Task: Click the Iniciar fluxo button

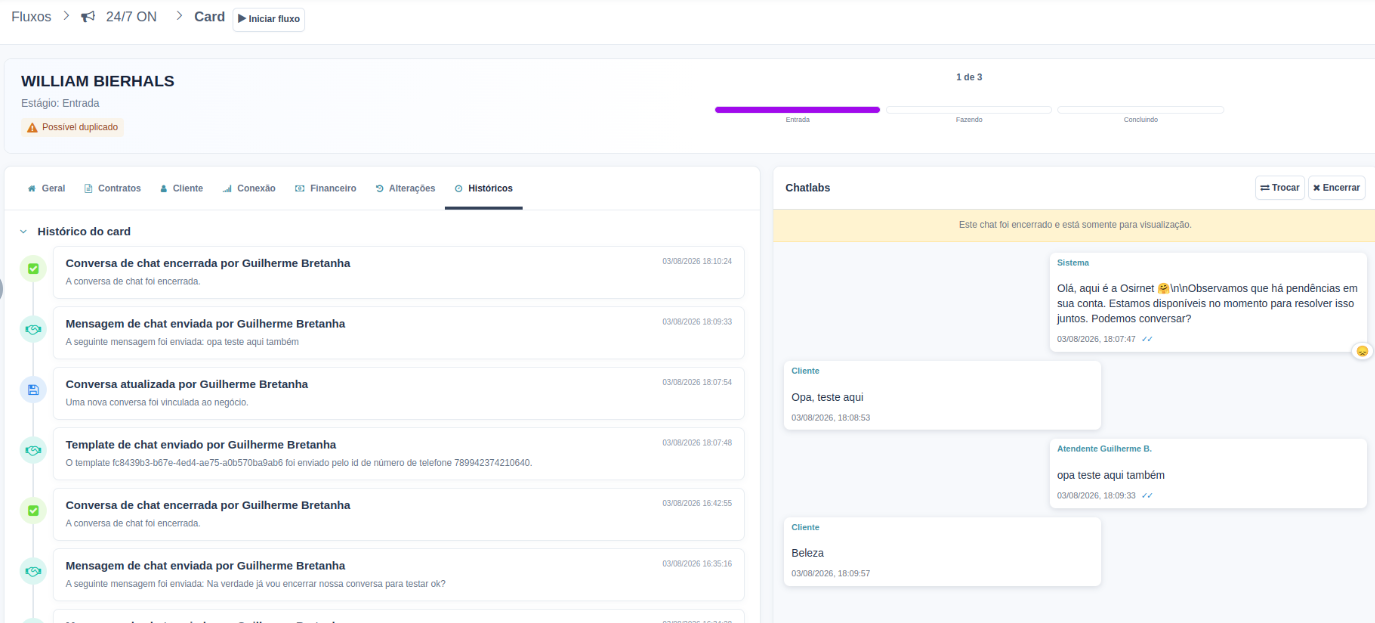Action: (x=269, y=19)
